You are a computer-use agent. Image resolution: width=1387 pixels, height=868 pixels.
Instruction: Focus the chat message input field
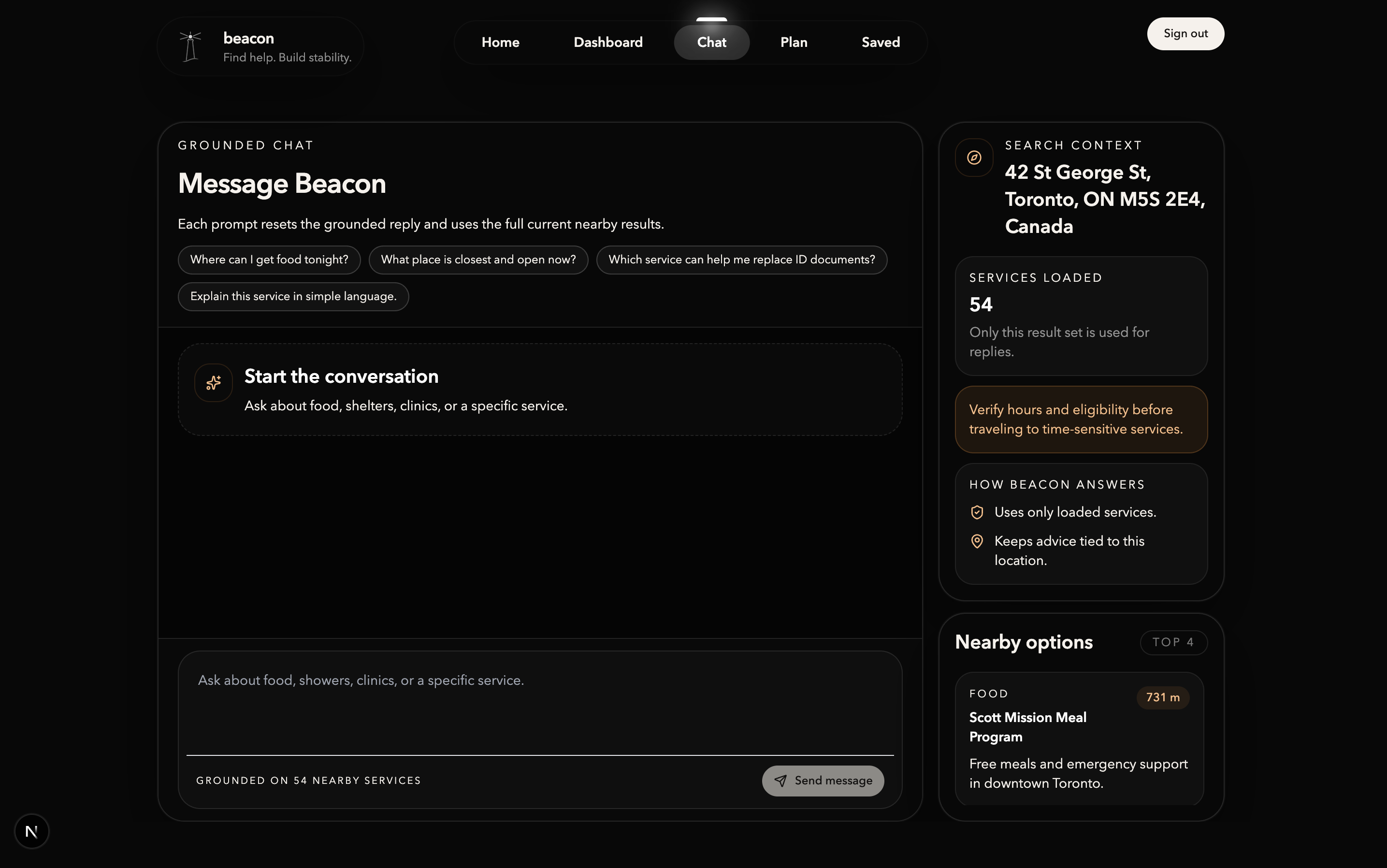(540, 703)
